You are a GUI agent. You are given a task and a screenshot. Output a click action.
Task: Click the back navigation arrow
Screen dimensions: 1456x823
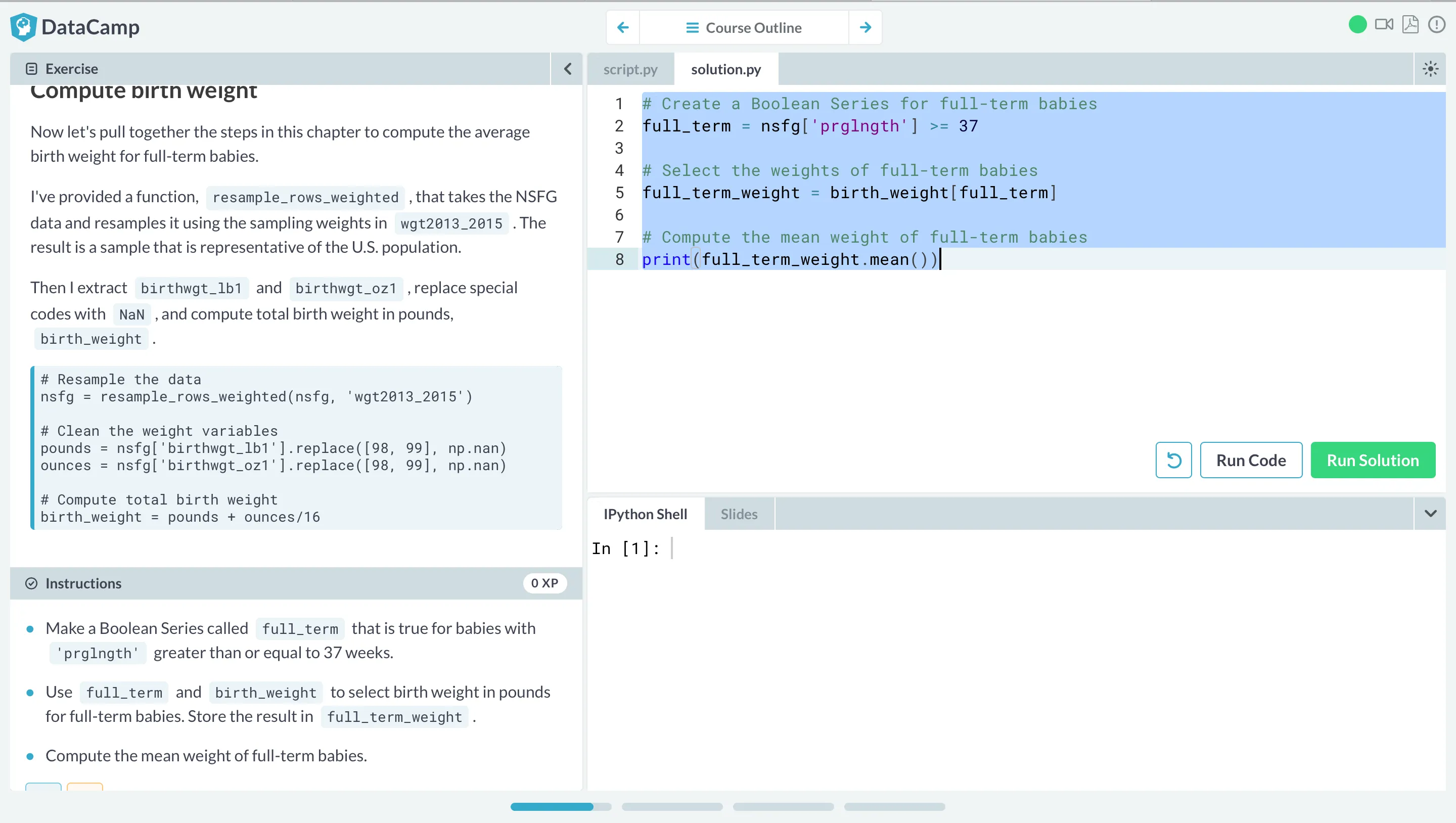click(622, 27)
